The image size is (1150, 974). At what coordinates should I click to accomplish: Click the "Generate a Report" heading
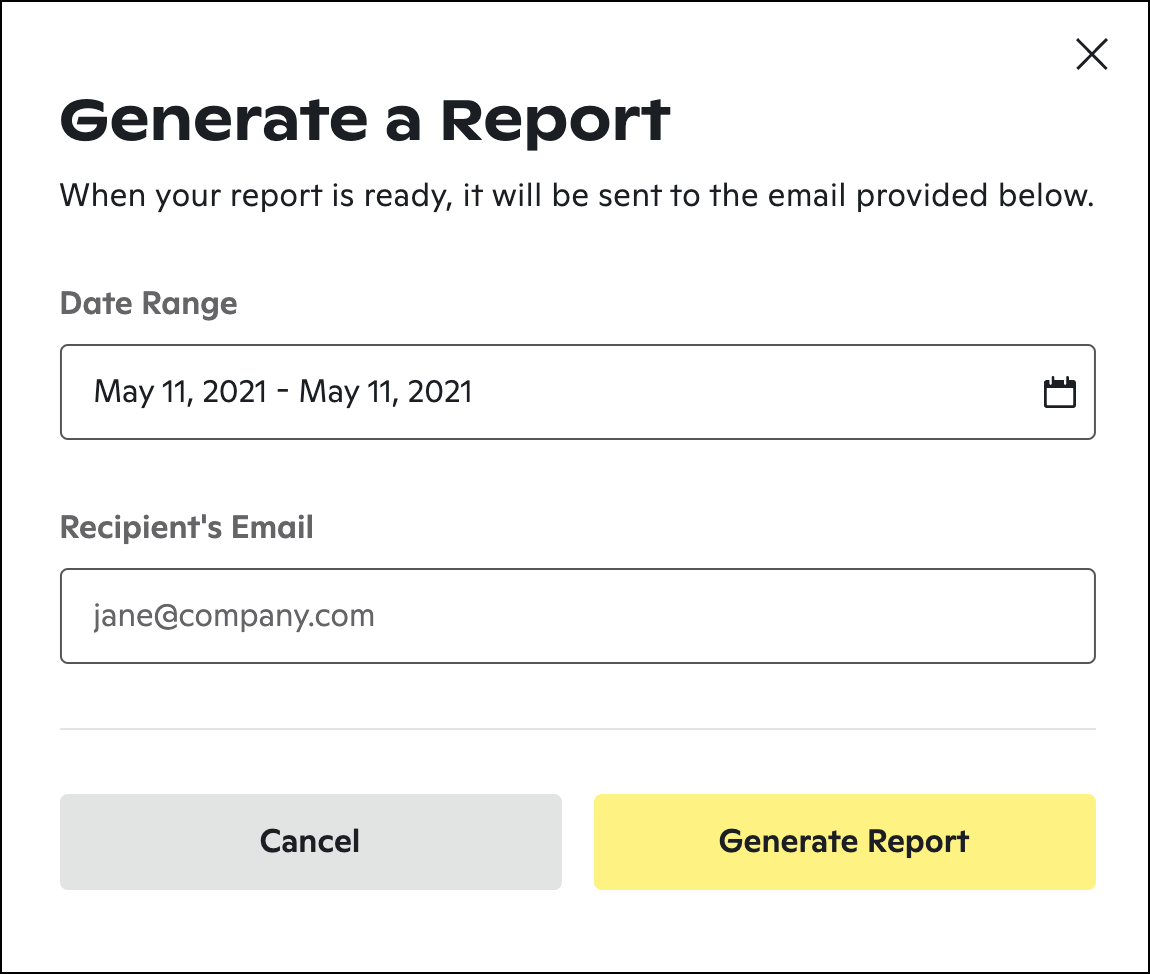coord(365,120)
